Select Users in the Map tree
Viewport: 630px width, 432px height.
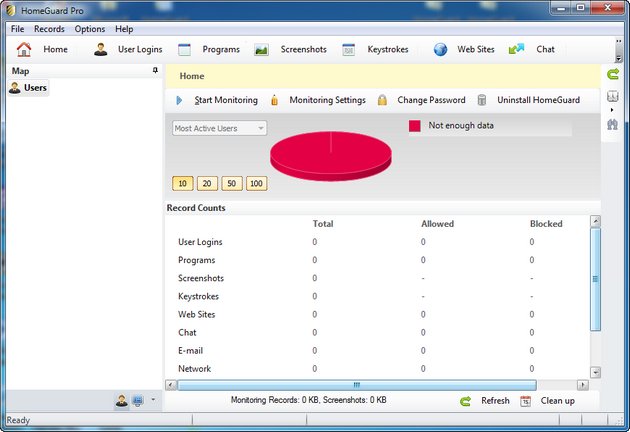pos(35,88)
